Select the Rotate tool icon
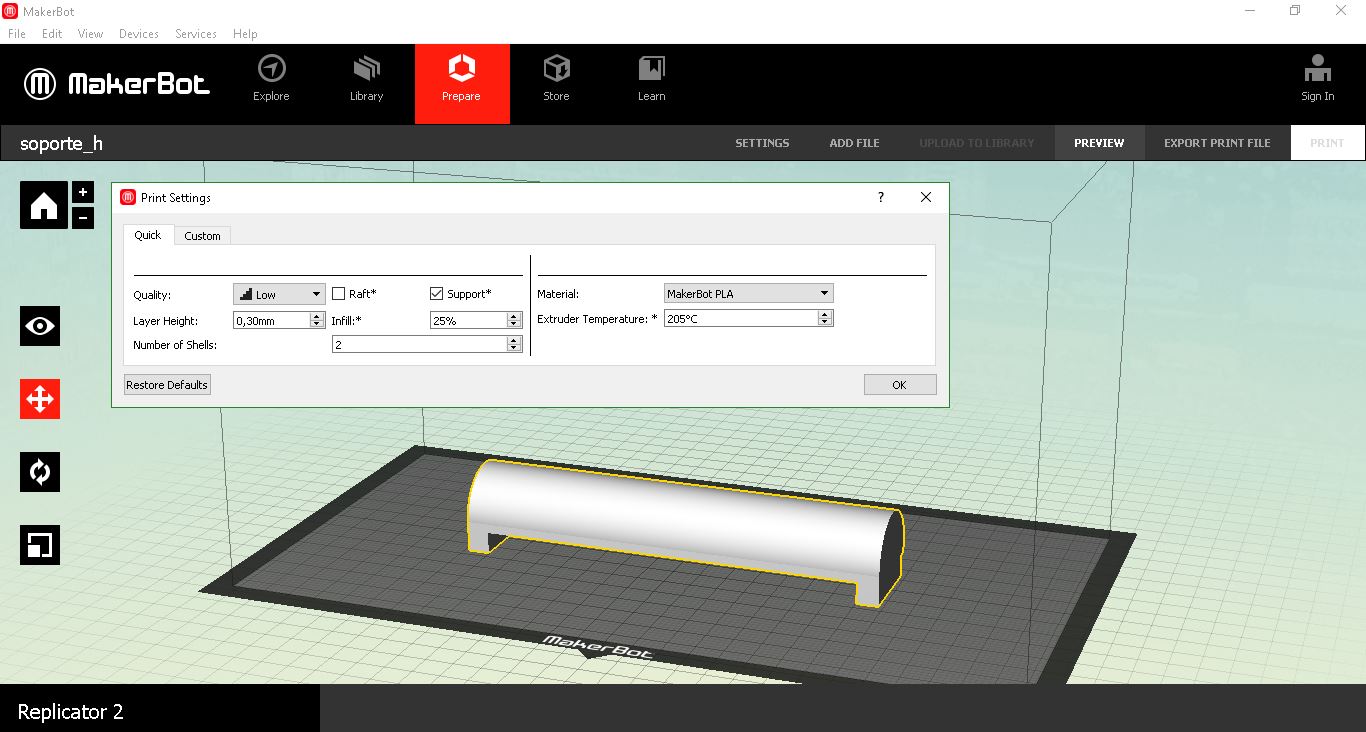1366x732 pixels. 40,472
